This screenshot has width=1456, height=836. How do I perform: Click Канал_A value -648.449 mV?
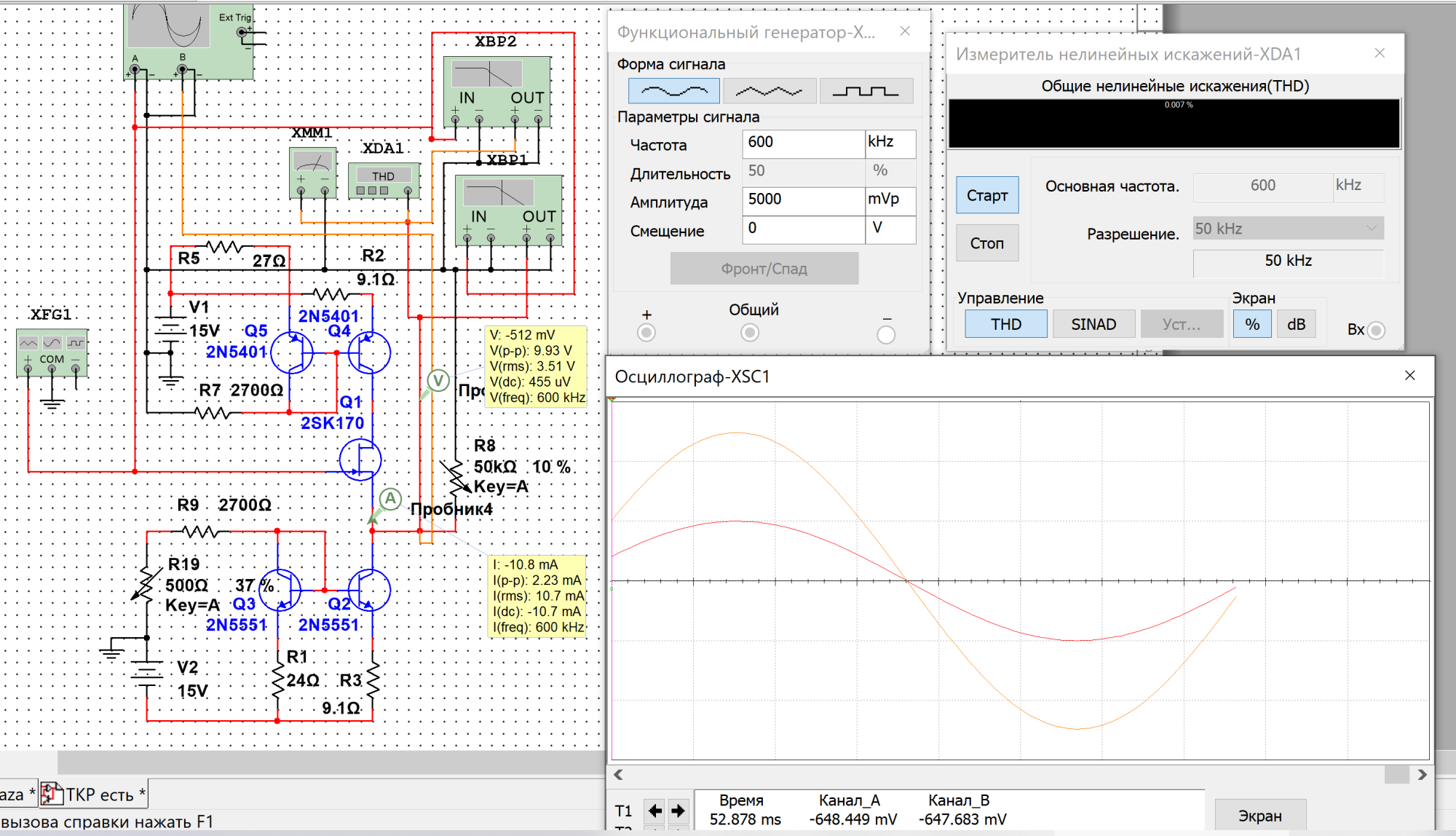pyautogui.click(x=852, y=819)
